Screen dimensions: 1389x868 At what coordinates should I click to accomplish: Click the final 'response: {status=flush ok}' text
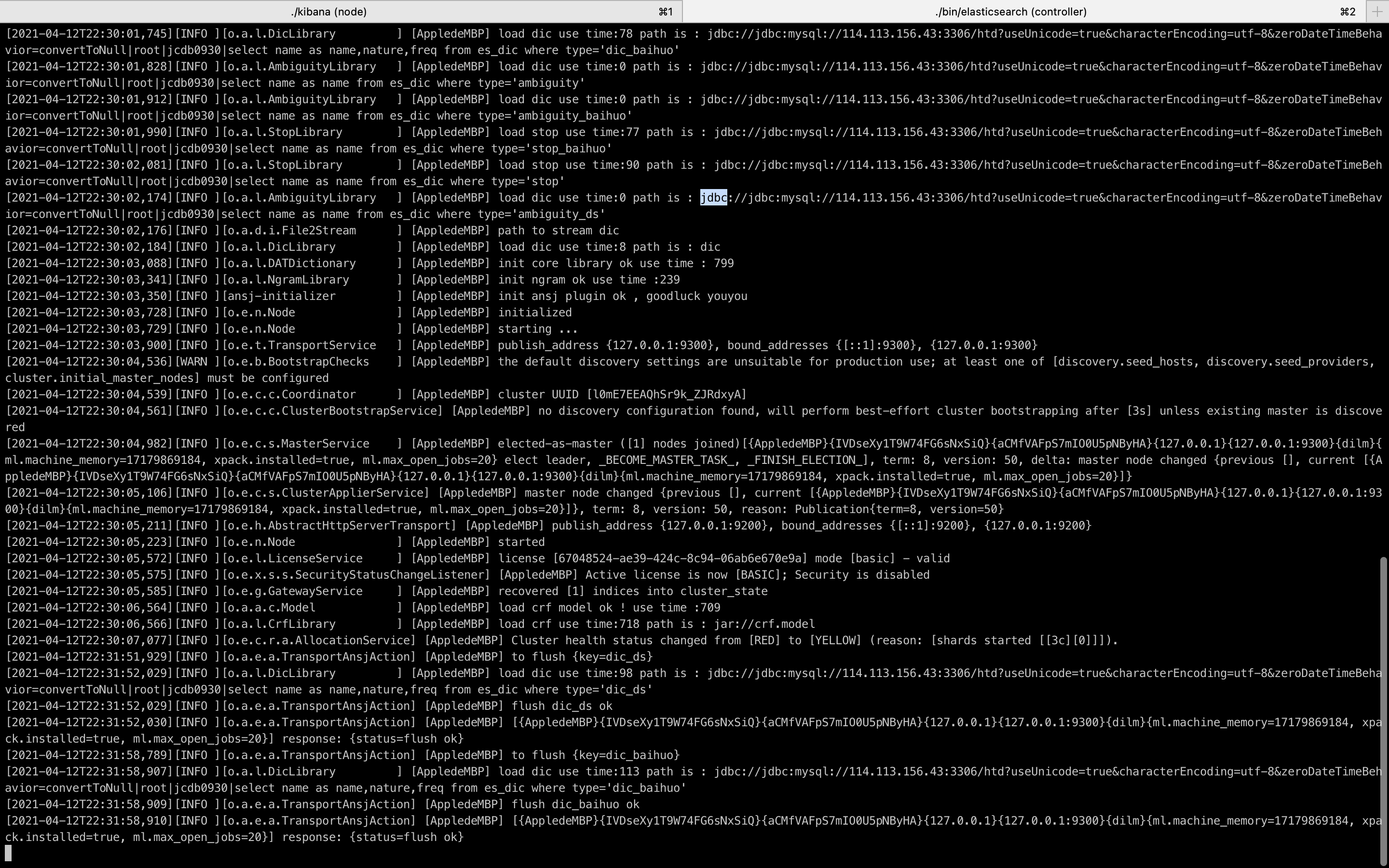pyautogui.click(x=372, y=837)
